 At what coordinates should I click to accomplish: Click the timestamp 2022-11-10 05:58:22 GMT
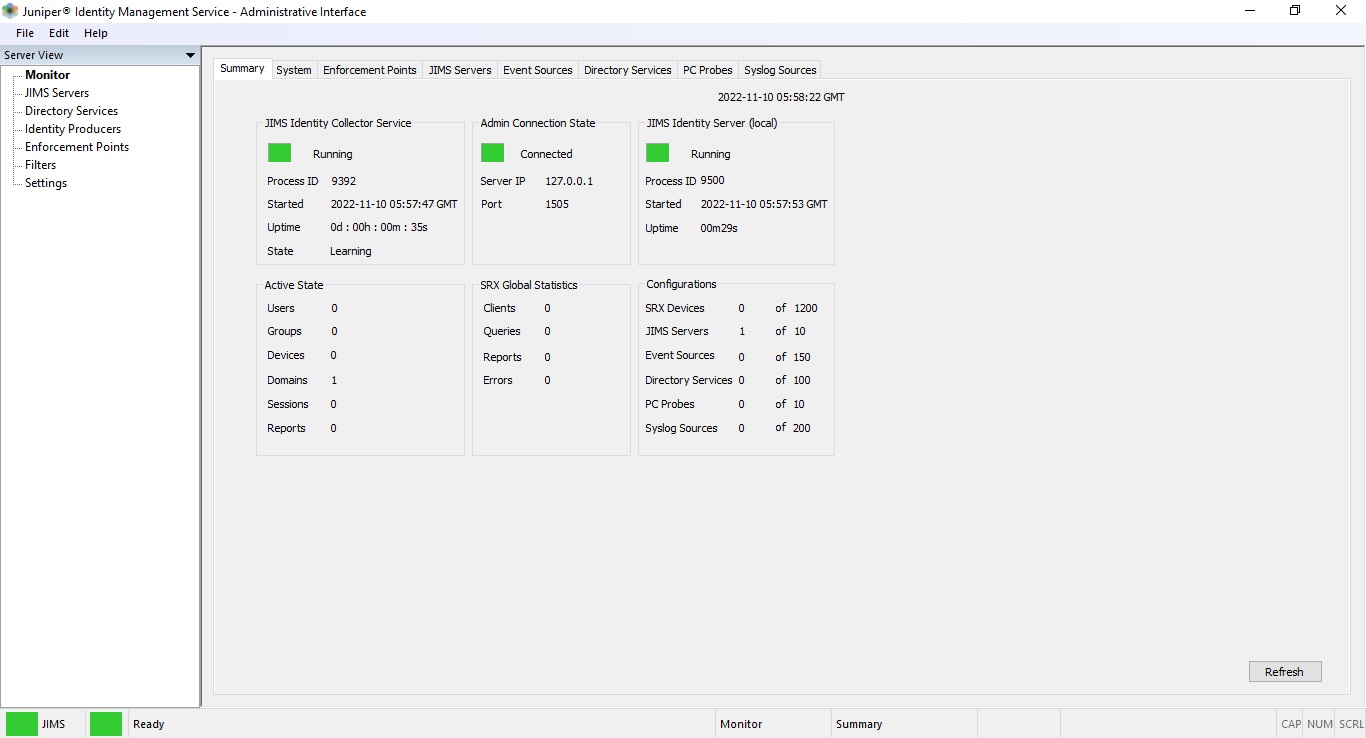pyautogui.click(x=781, y=97)
